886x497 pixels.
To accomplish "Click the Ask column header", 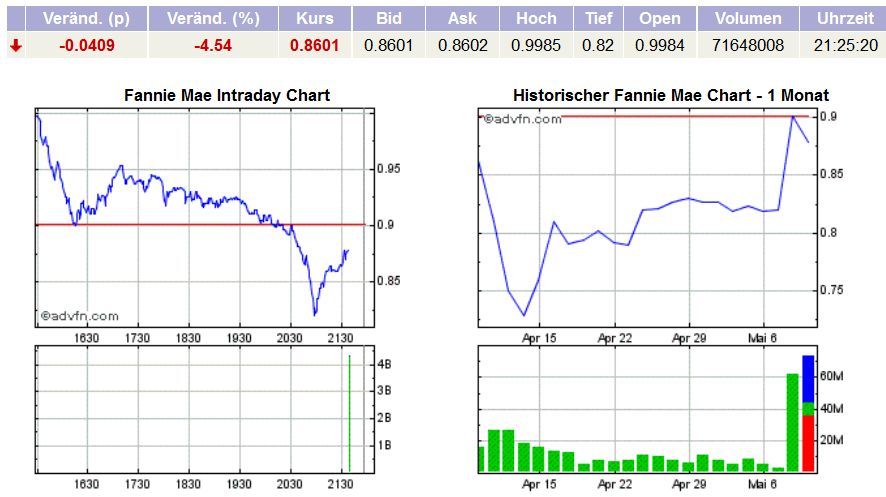I will click(462, 19).
